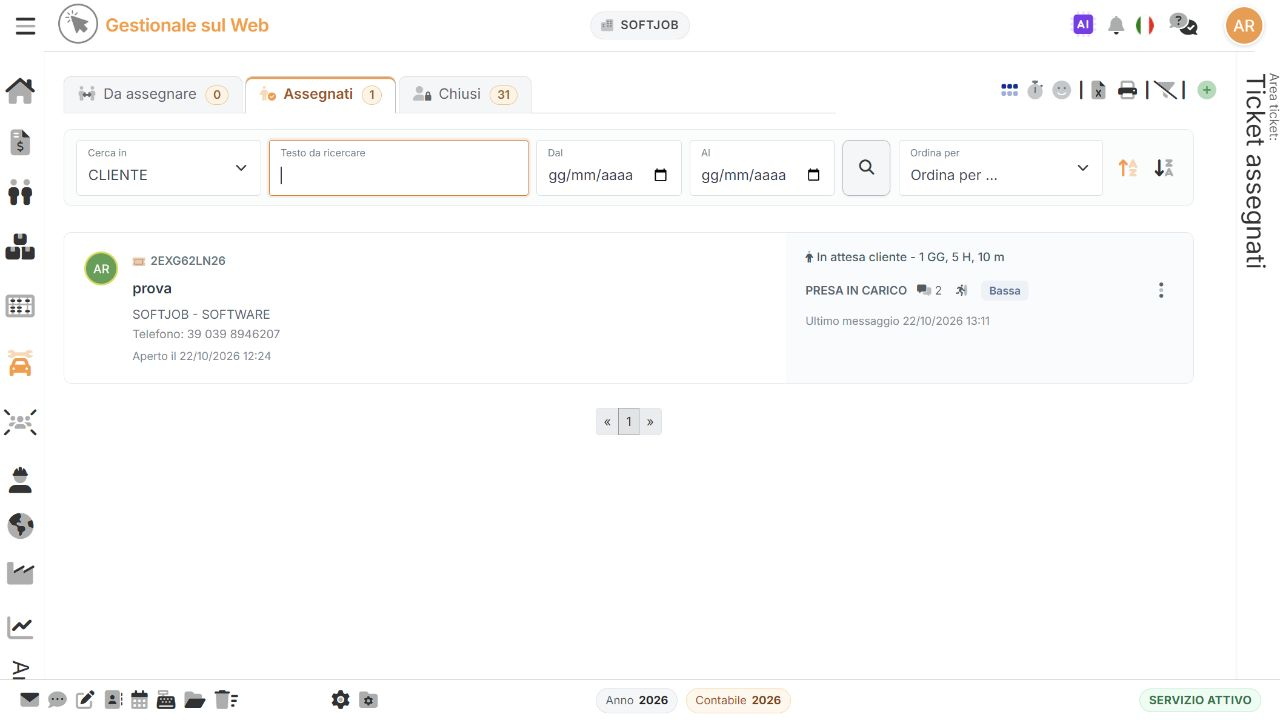Open the invoice document sidebar icon
The width and height of the screenshot is (1280, 720).
[20, 143]
